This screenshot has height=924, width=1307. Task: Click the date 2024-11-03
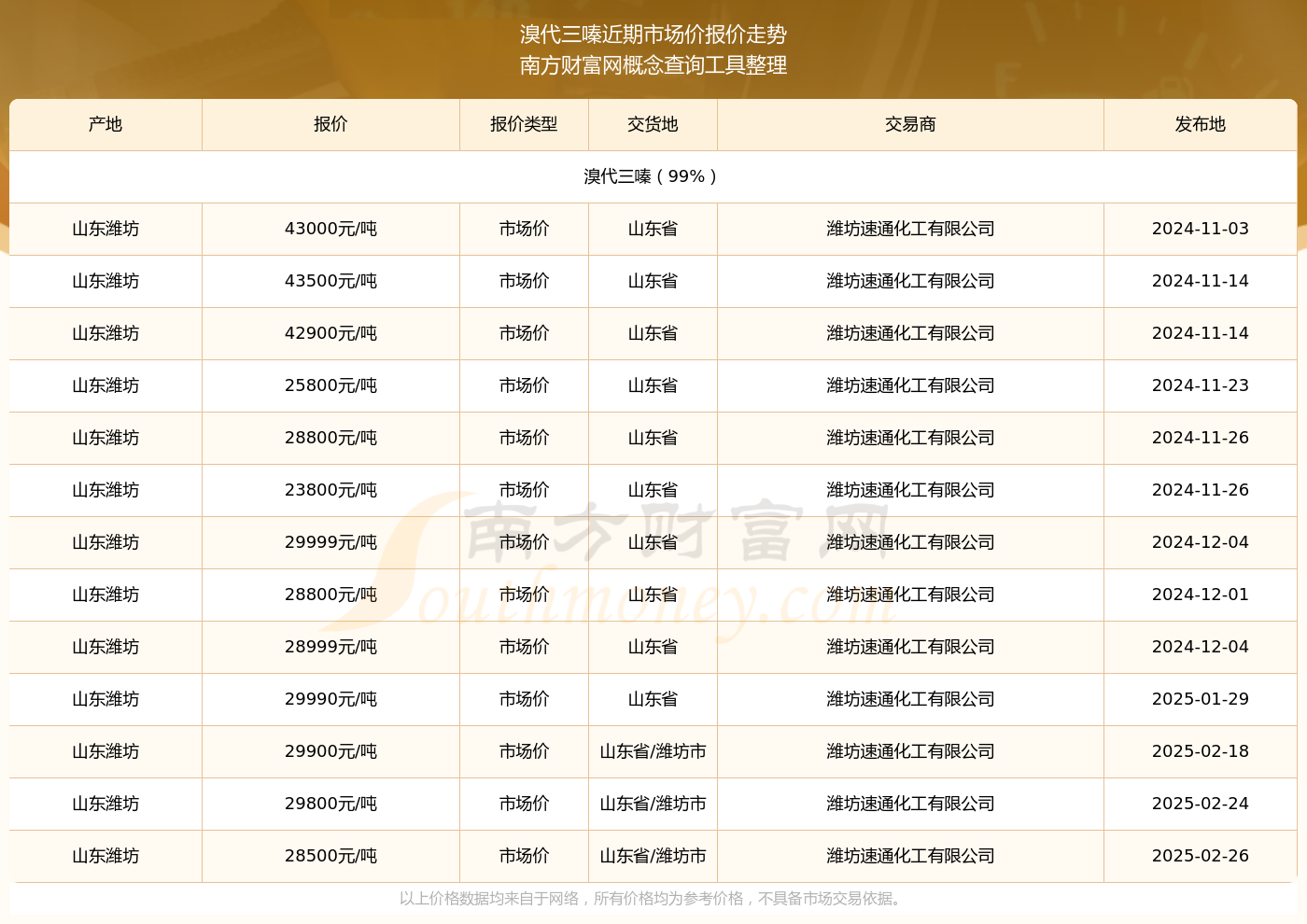coord(1200,229)
